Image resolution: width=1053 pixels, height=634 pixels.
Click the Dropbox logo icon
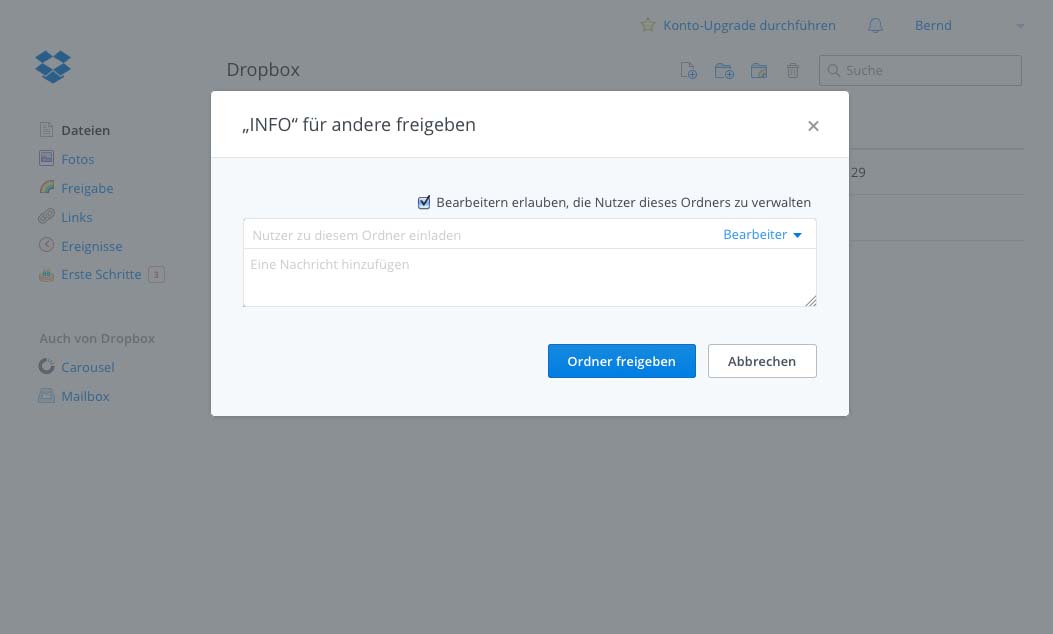pos(53,67)
